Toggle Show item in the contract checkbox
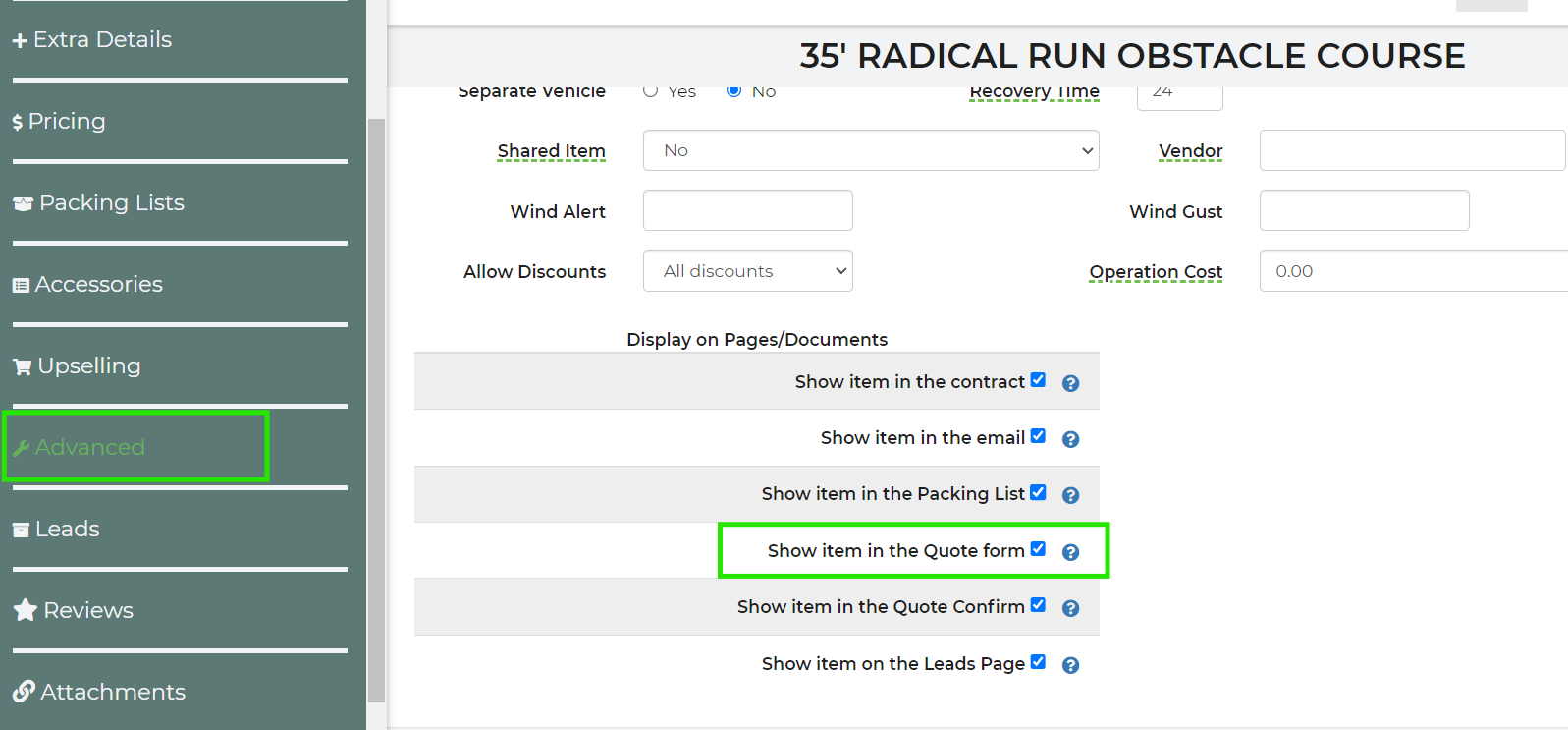 tap(1038, 380)
